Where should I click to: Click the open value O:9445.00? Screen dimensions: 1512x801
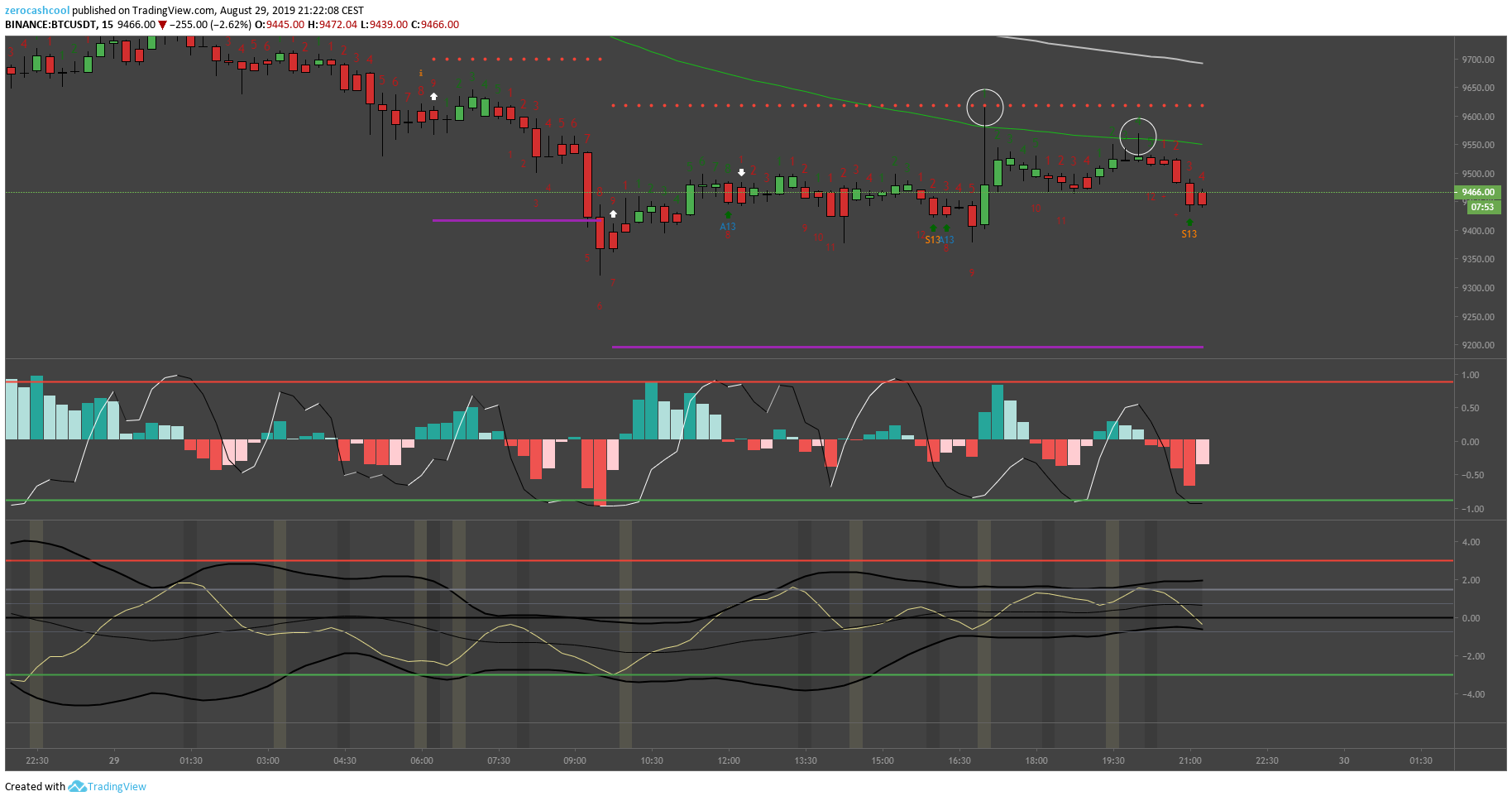coord(280,25)
